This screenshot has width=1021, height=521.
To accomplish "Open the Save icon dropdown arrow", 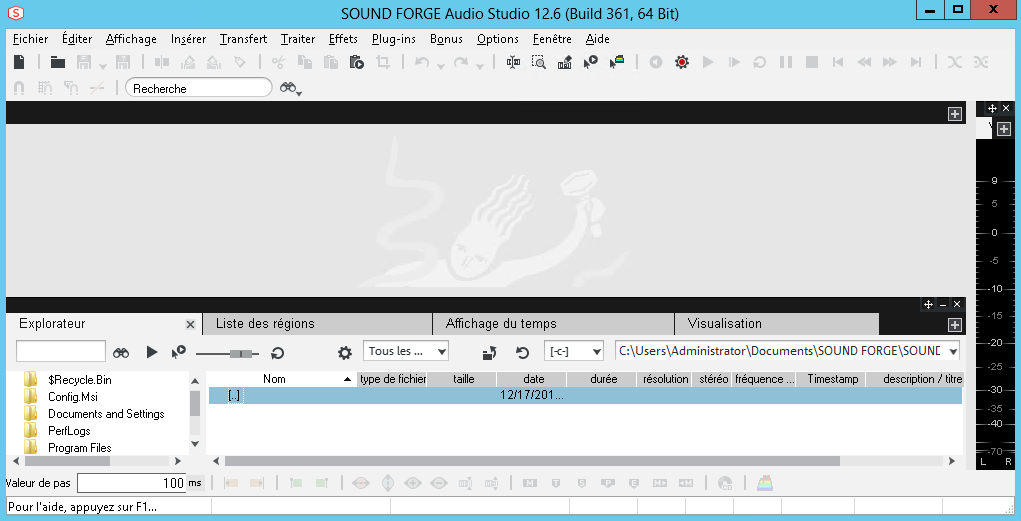I will point(103,66).
